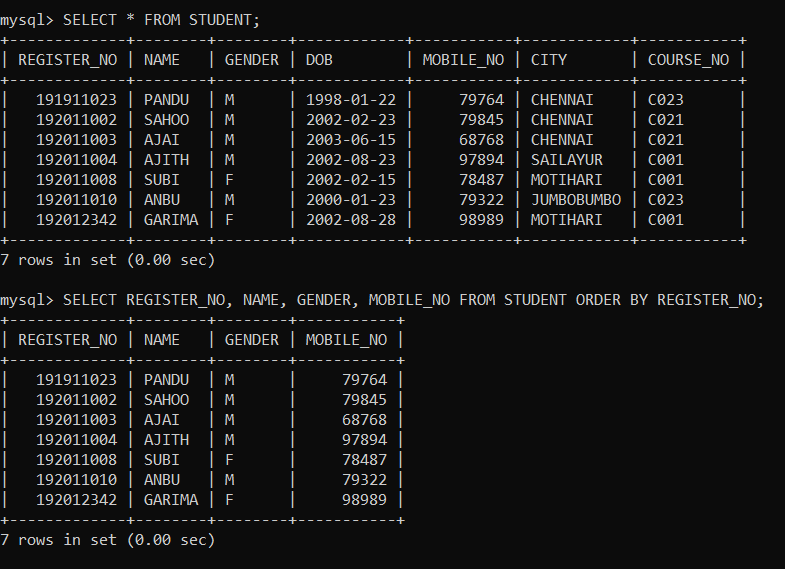This screenshot has height=569, width=785.
Task: Click the MOBILE_NO header in the four-column table
Action: coord(346,340)
